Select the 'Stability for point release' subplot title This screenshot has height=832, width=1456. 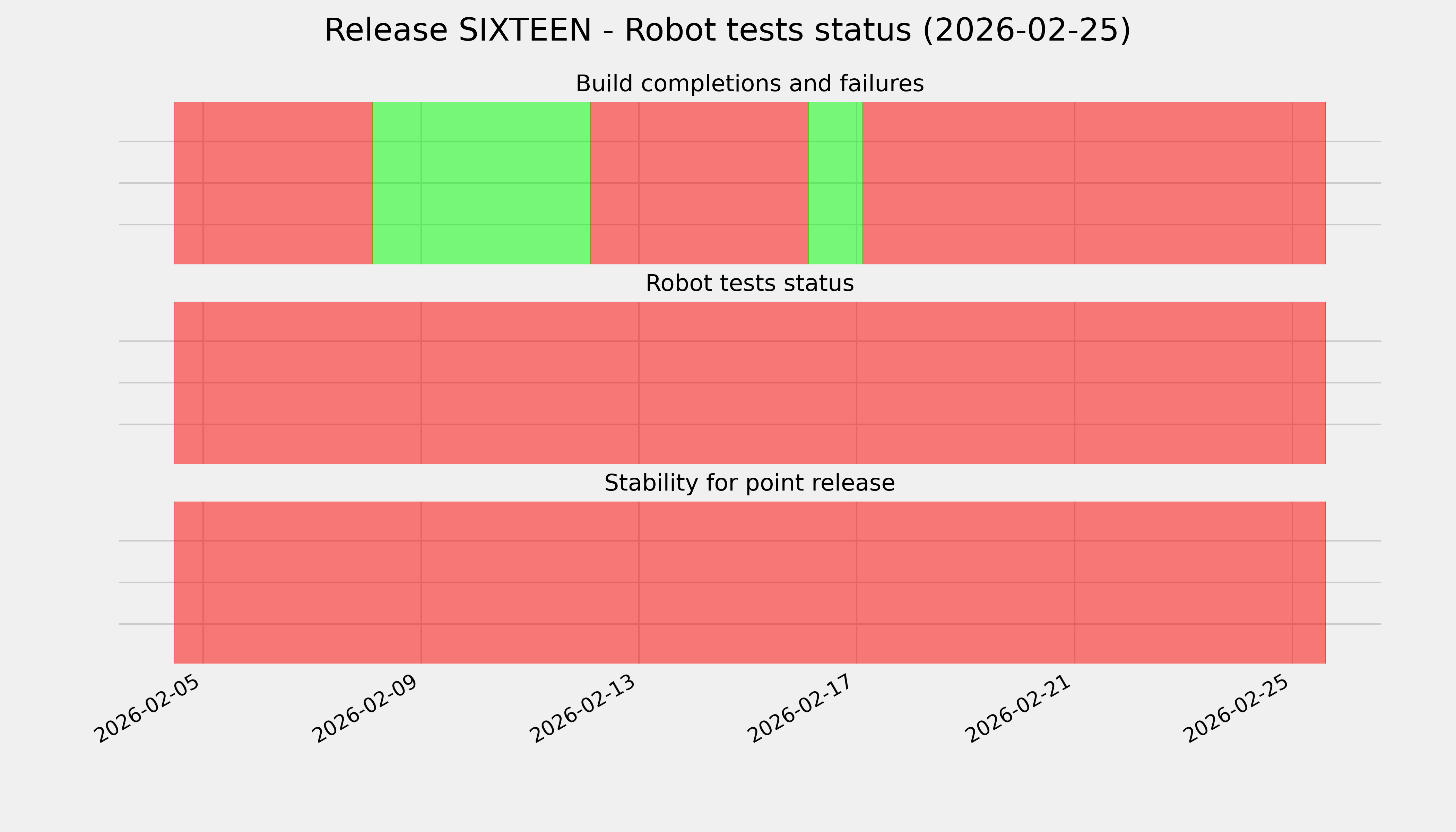(x=749, y=484)
